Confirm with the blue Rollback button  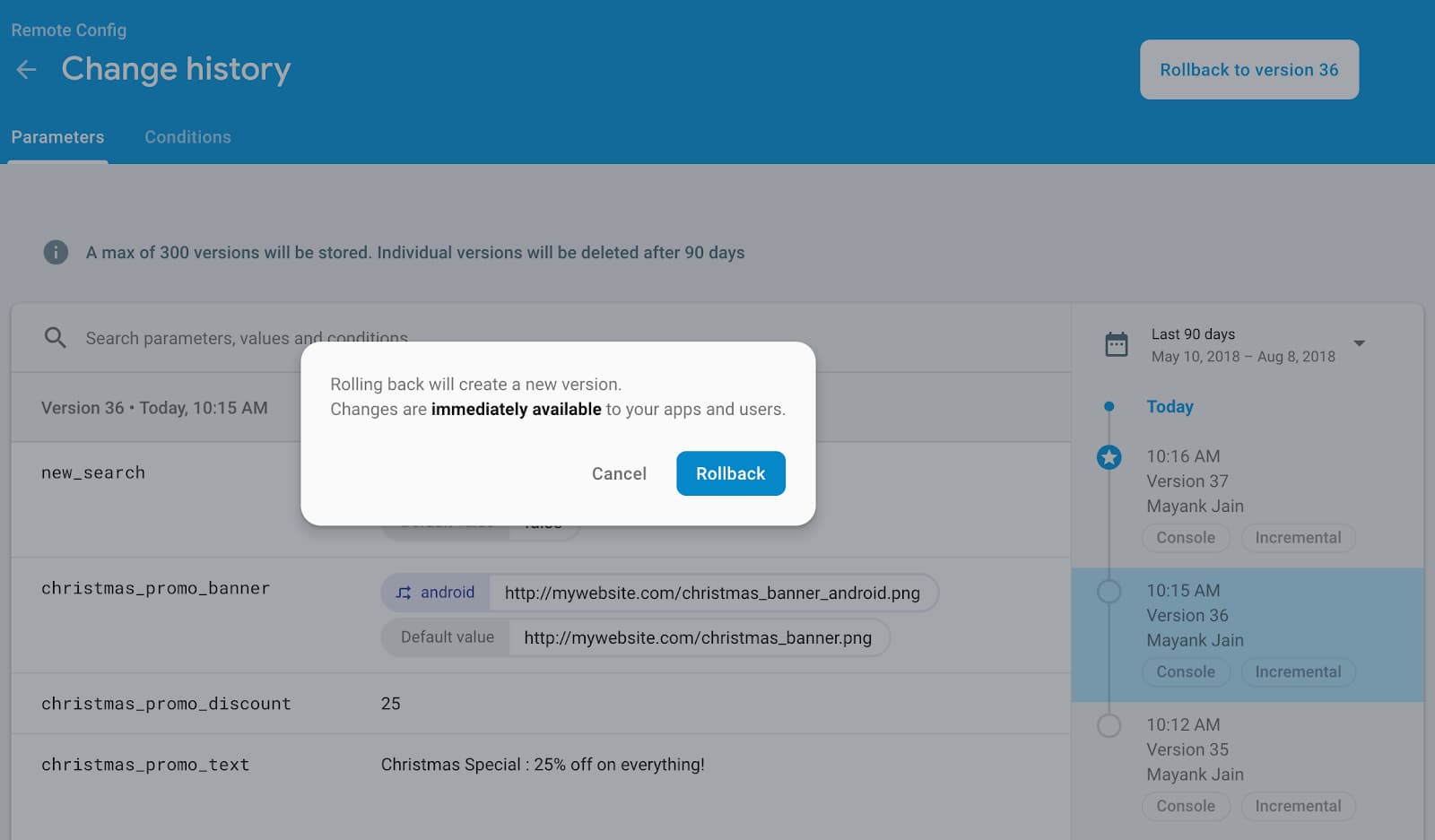(x=731, y=473)
